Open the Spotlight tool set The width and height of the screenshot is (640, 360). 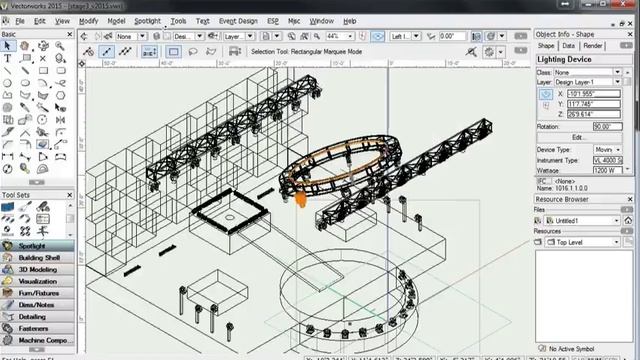click(x=38, y=246)
